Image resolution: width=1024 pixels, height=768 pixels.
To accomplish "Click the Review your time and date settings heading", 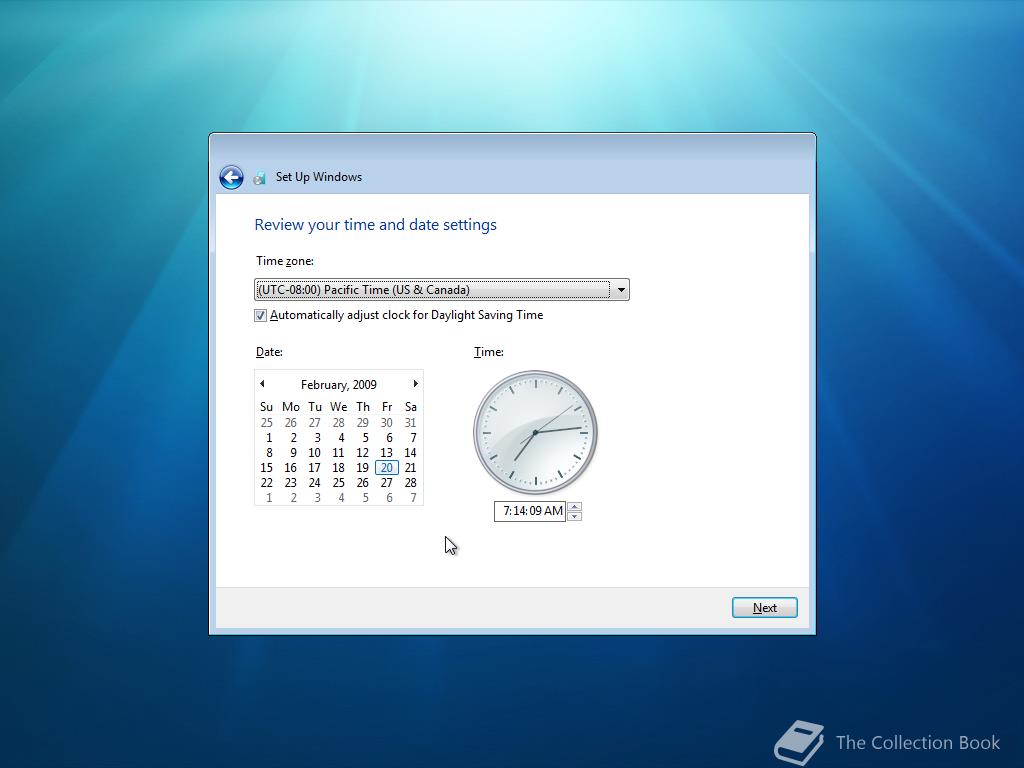I will pyautogui.click(x=376, y=225).
